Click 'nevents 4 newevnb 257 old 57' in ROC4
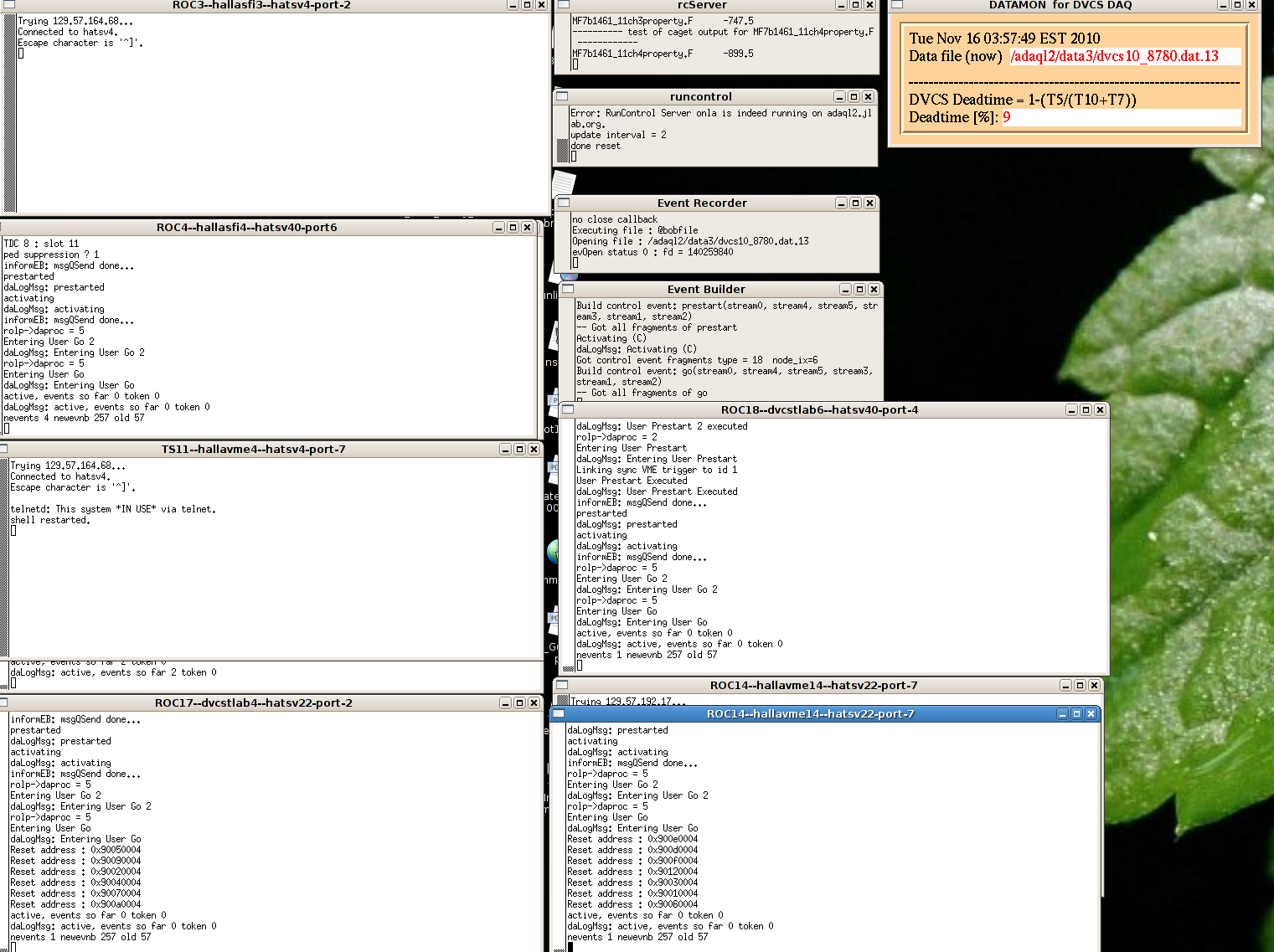This screenshot has height=952, width=1274. (x=74, y=418)
